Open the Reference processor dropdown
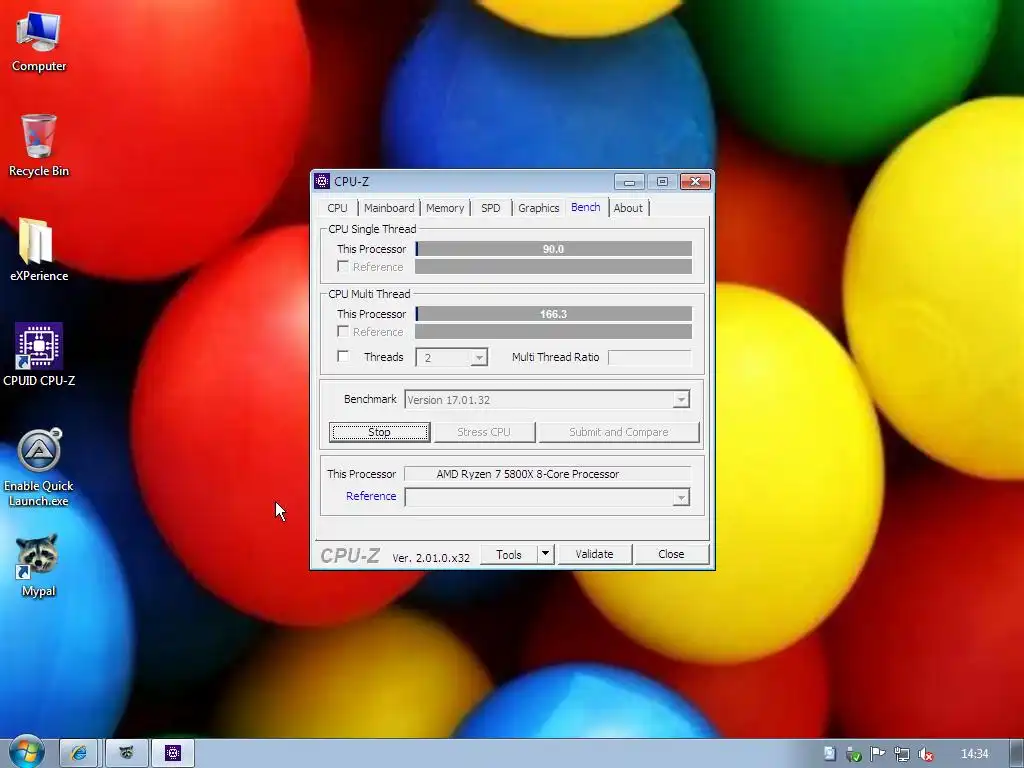Image resolution: width=1024 pixels, height=768 pixels. [680, 498]
